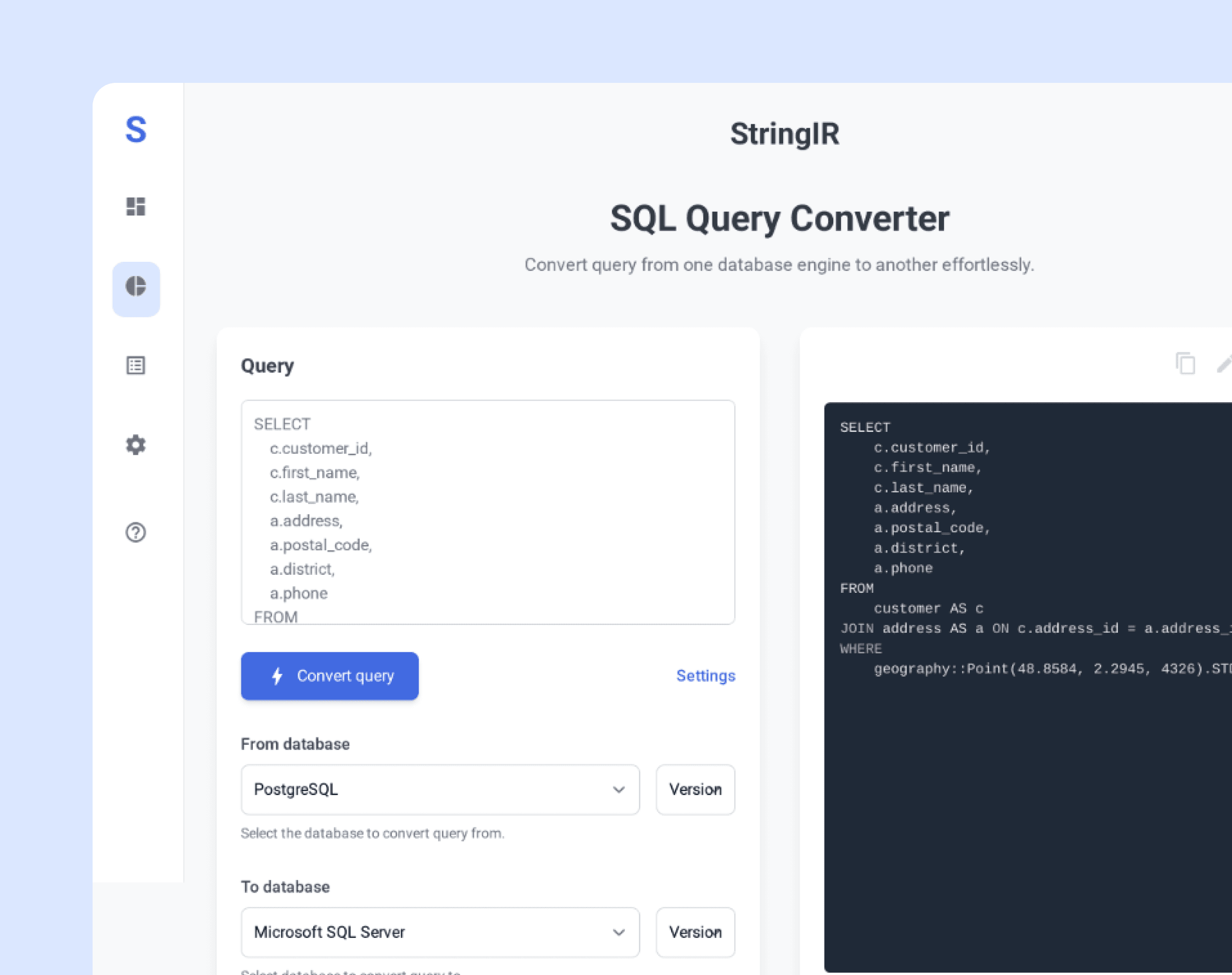The width and height of the screenshot is (1232, 975).
Task: Click the dark converted SQL output panel
Action: point(1027,799)
